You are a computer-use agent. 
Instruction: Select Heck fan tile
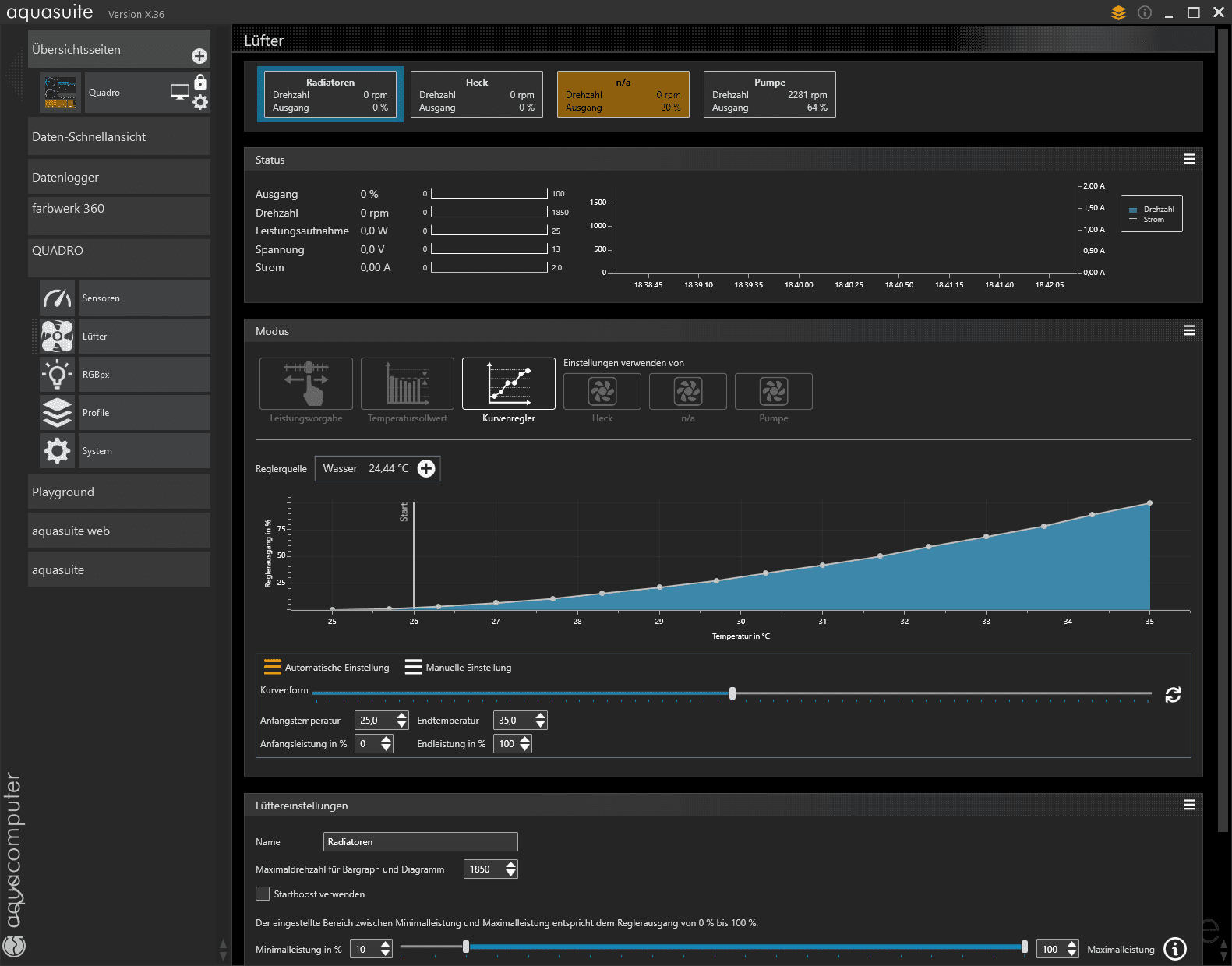(x=477, y=94)
